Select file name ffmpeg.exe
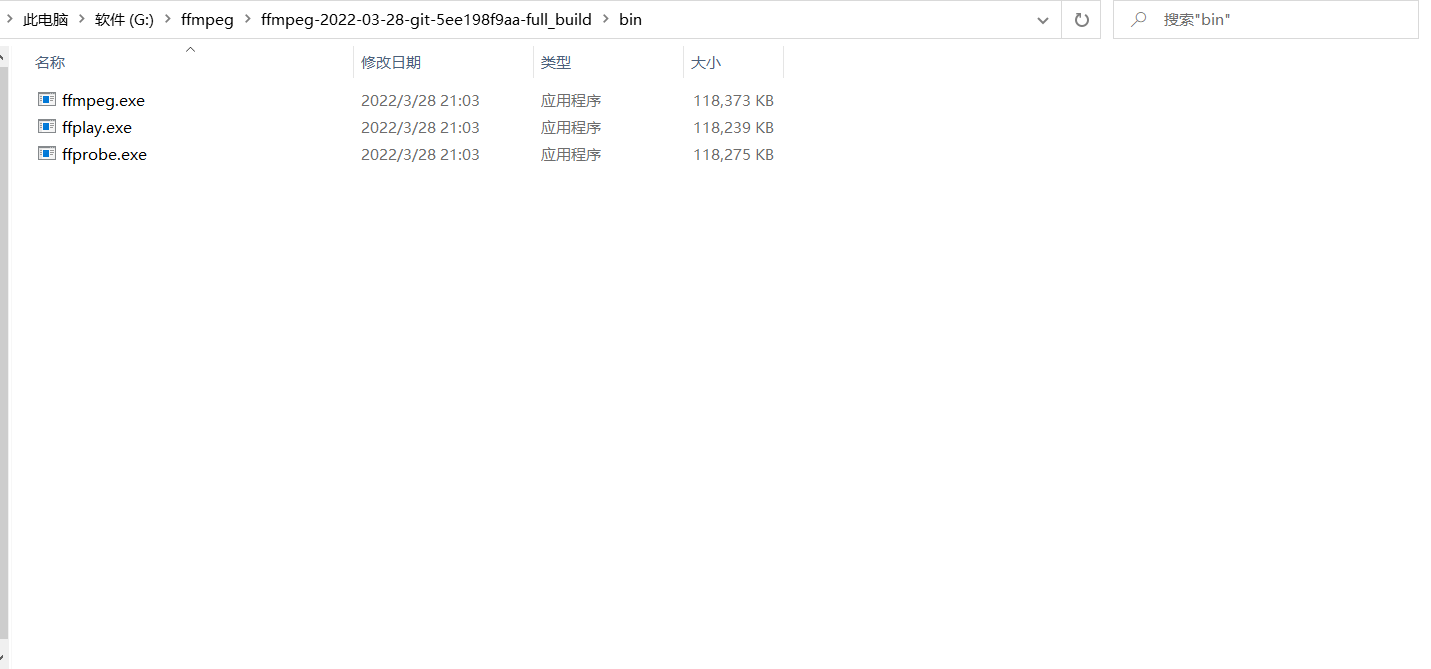The width and height of the screenshot is (1431, 669). coord(103,100)
